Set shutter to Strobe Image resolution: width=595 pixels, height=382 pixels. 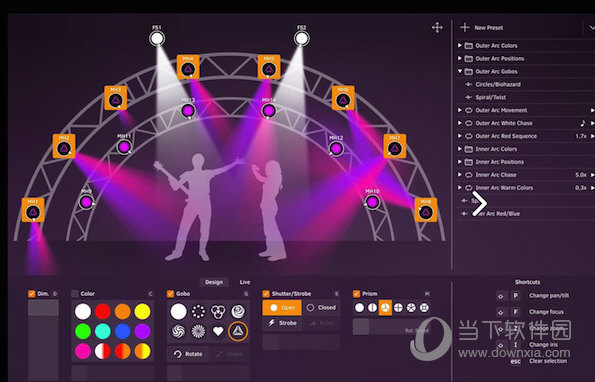coord(282,323)
